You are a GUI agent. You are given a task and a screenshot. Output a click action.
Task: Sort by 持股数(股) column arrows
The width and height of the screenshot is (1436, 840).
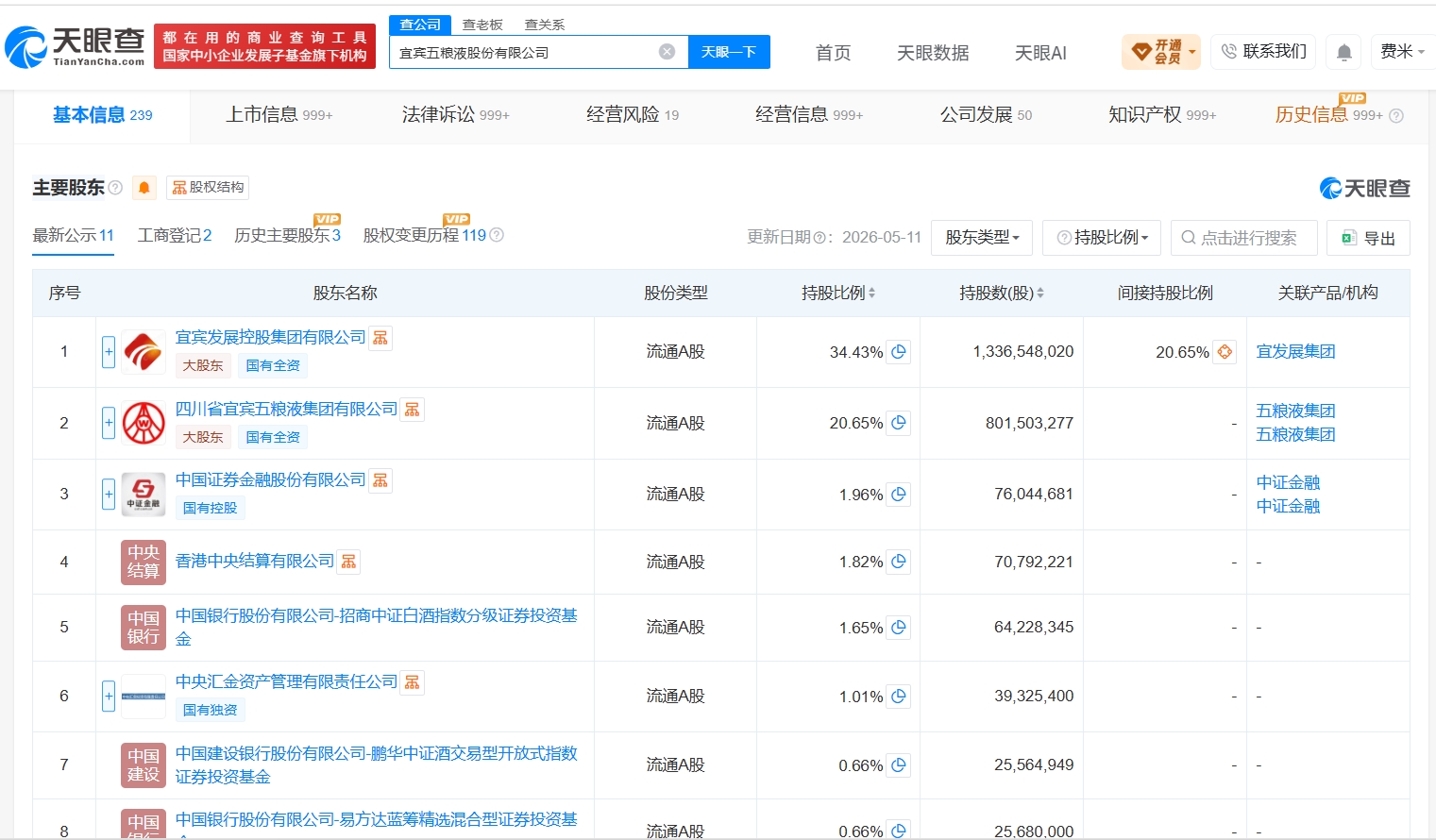tap(1040, 294)
